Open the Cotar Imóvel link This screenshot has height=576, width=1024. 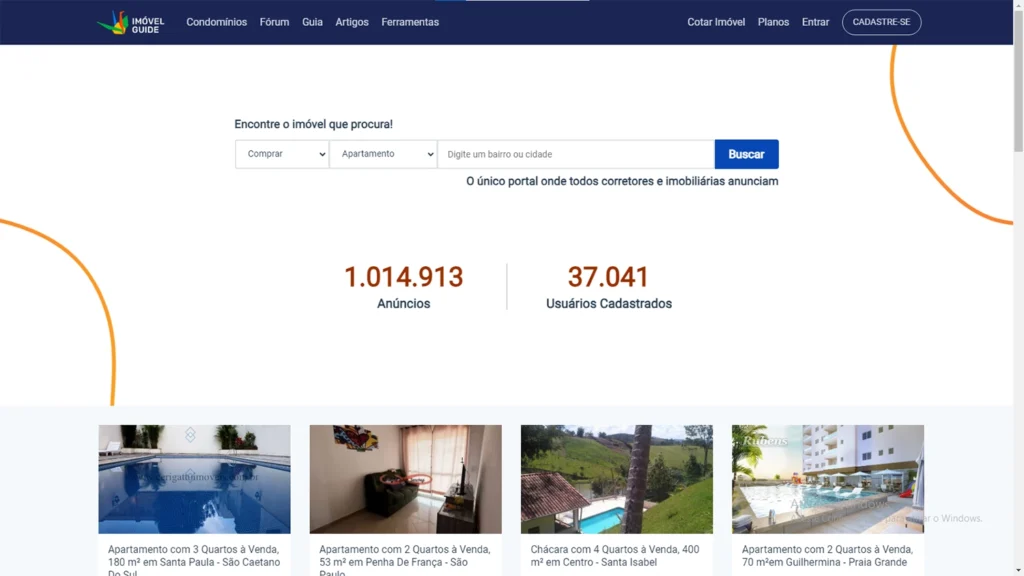coord(716,22)
